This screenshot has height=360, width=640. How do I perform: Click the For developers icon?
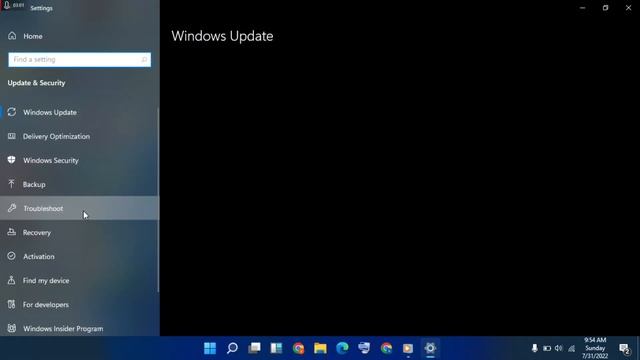(x=11, y=304)
